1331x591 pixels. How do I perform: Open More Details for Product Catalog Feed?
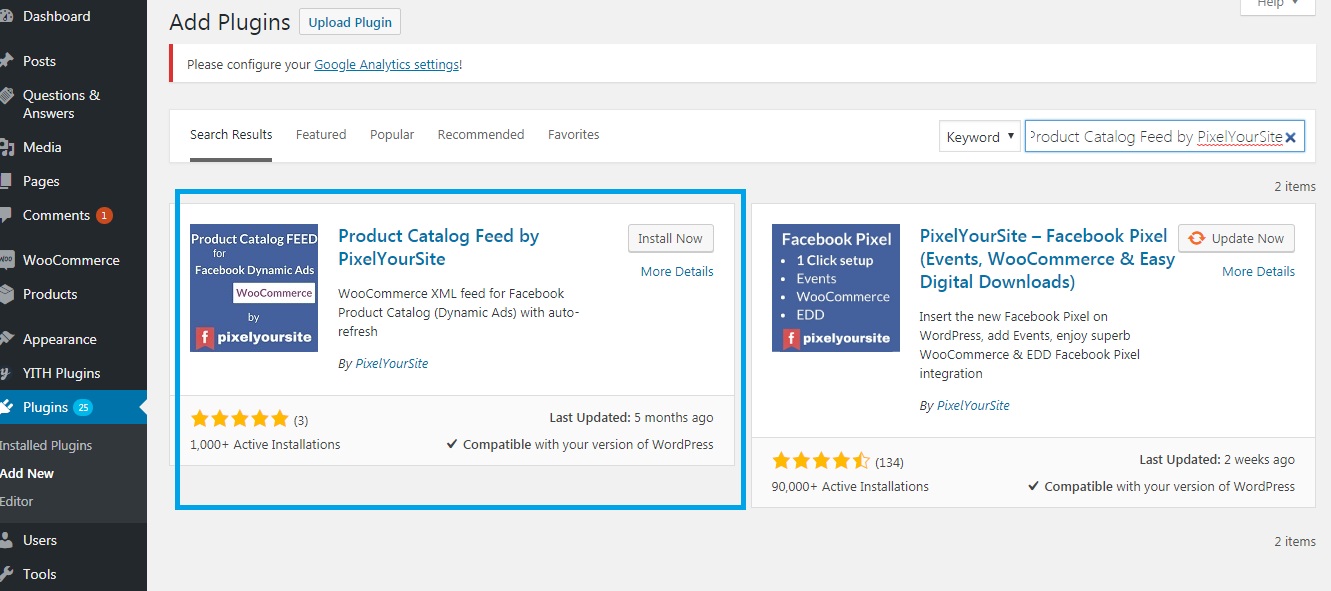click(x=677, y=272)
